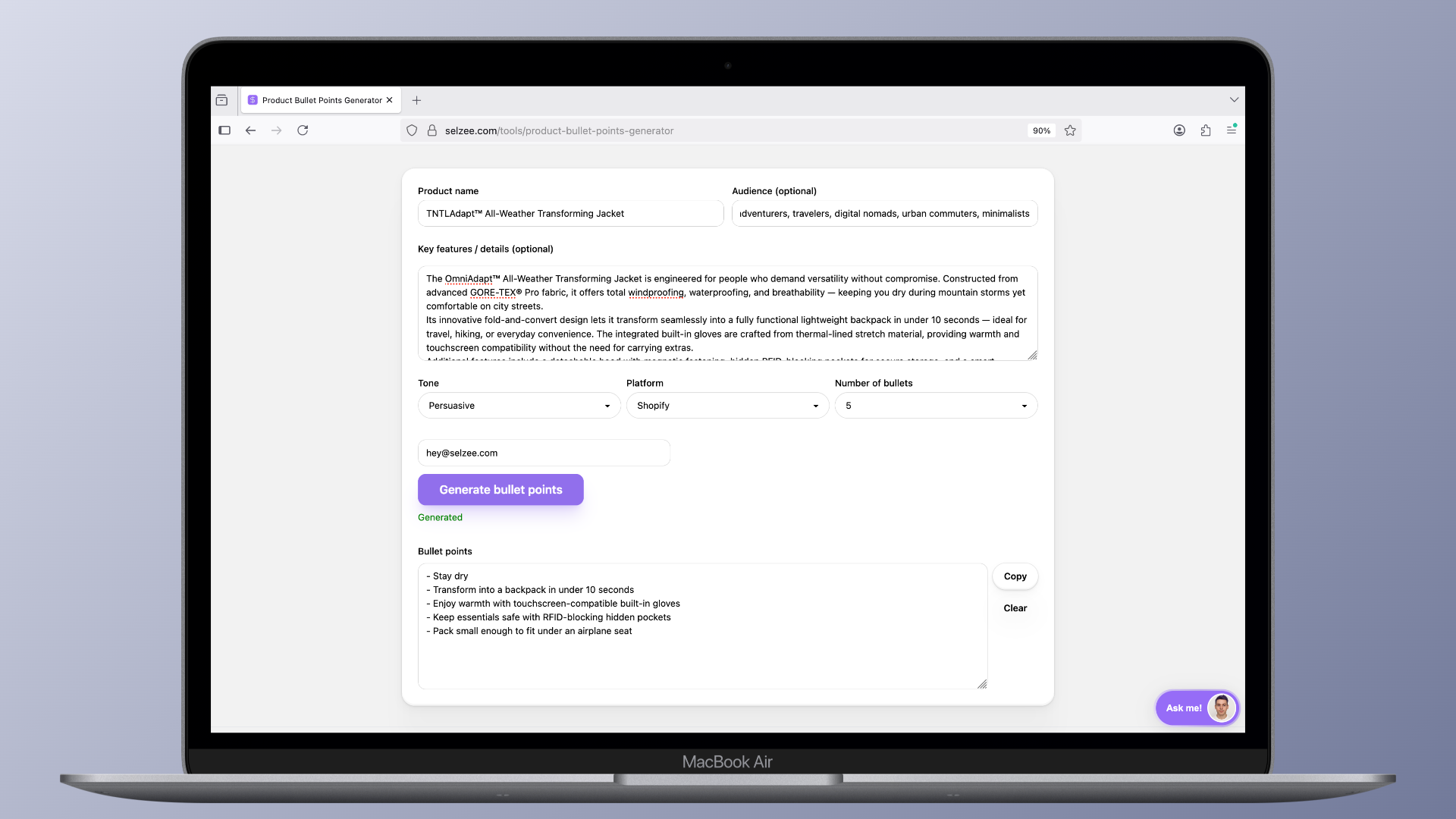This screenshot has height=819, width=1456.
Task: Open the hamburger application menu
Action: (x=1232, y=130)
